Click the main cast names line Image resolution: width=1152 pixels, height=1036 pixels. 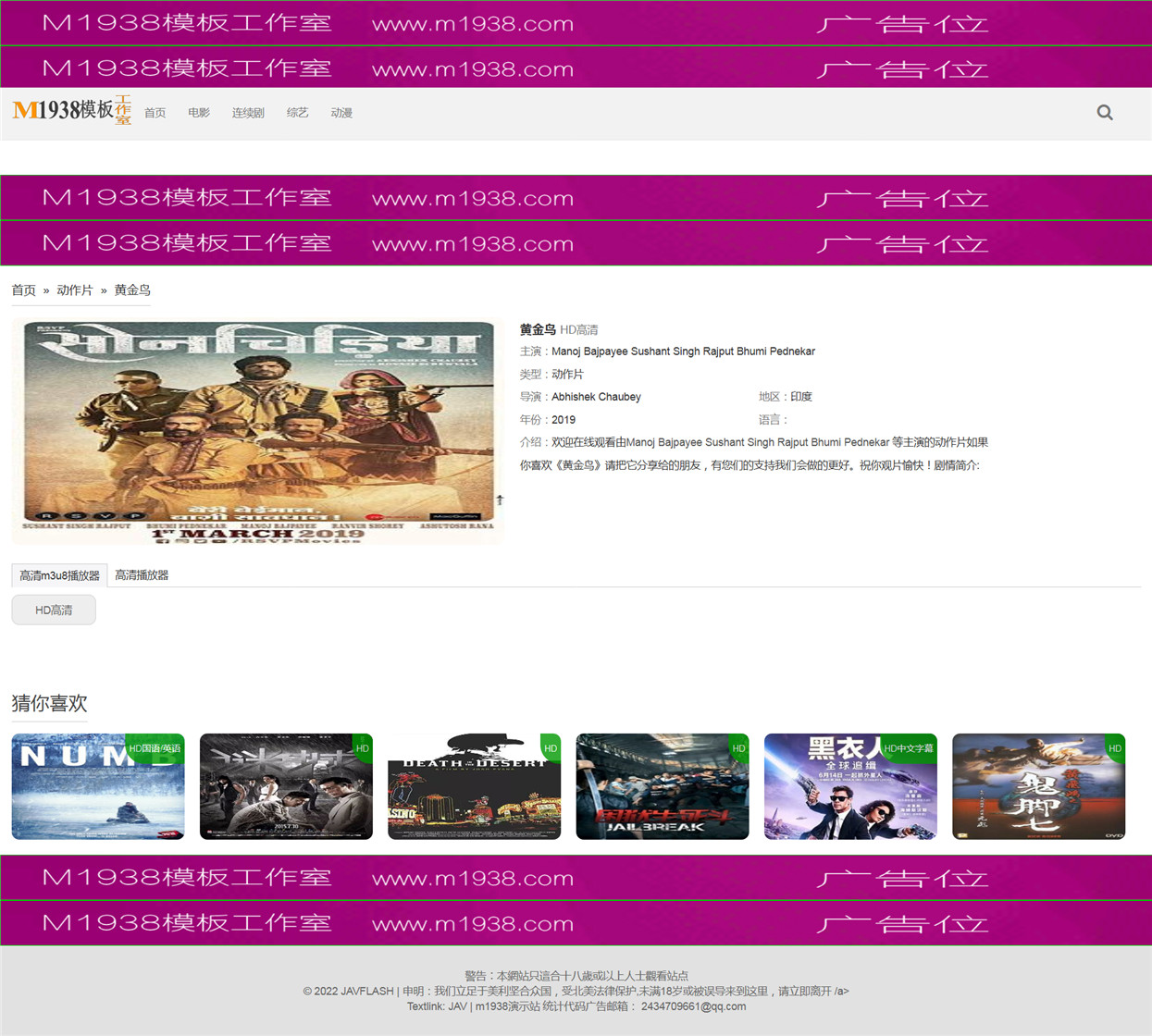click(x=683, y=352)
